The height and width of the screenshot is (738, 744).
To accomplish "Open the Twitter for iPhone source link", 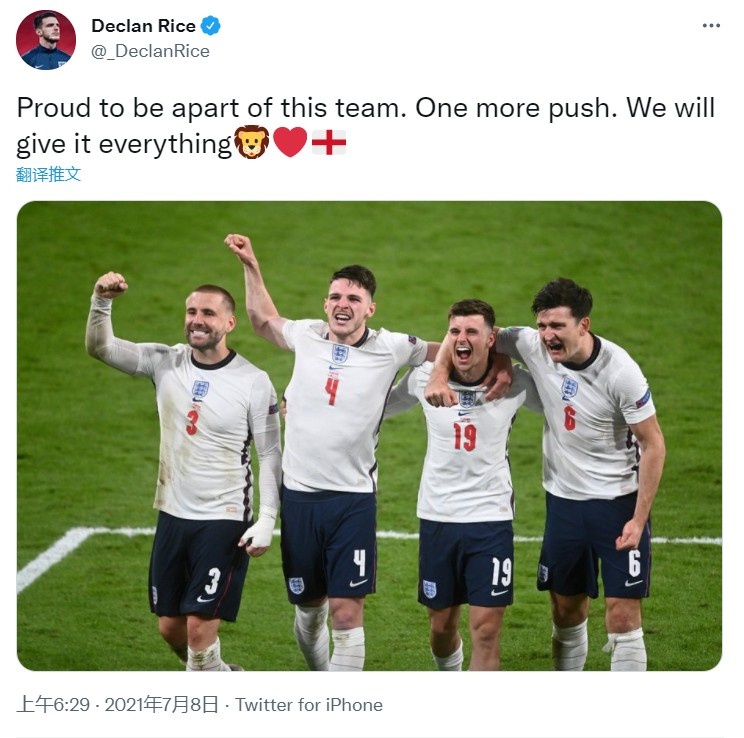I will click(x=309, y=705).
